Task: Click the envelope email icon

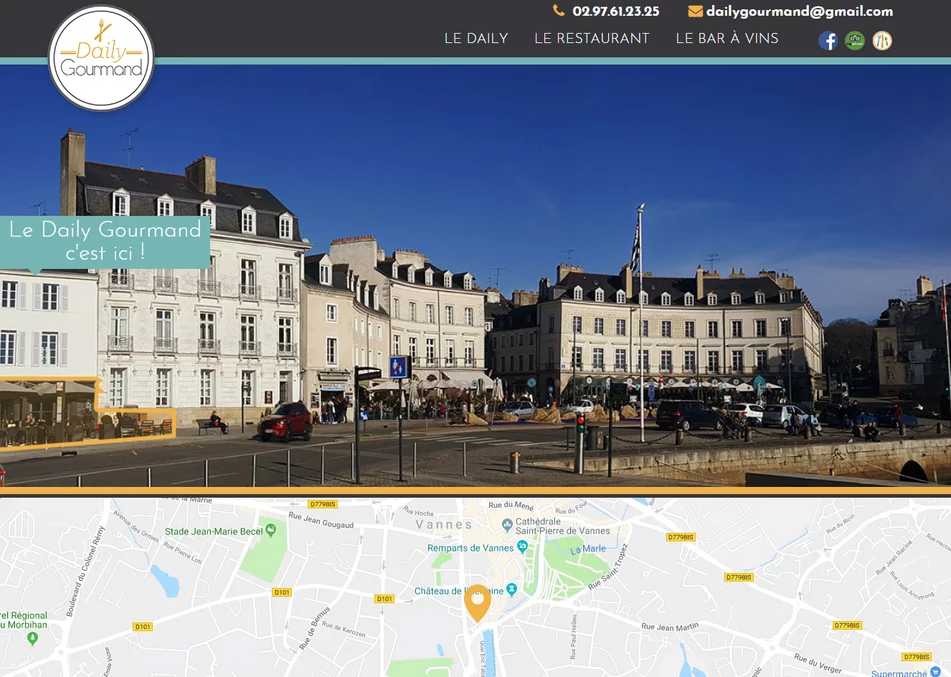Action: pos(695,12)
